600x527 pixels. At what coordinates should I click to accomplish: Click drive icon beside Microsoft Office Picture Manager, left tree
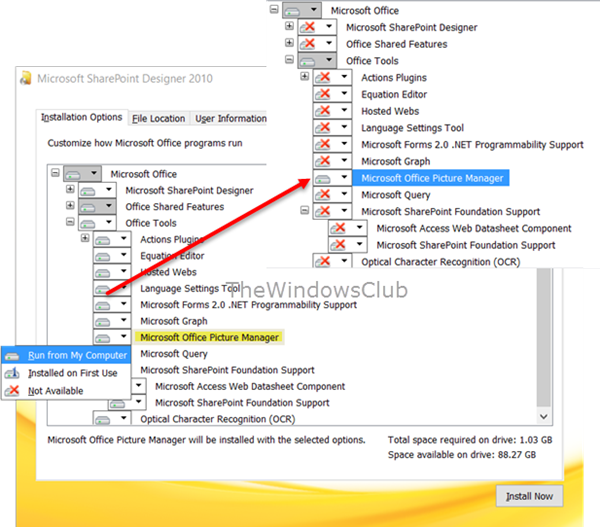coord(103,338)
